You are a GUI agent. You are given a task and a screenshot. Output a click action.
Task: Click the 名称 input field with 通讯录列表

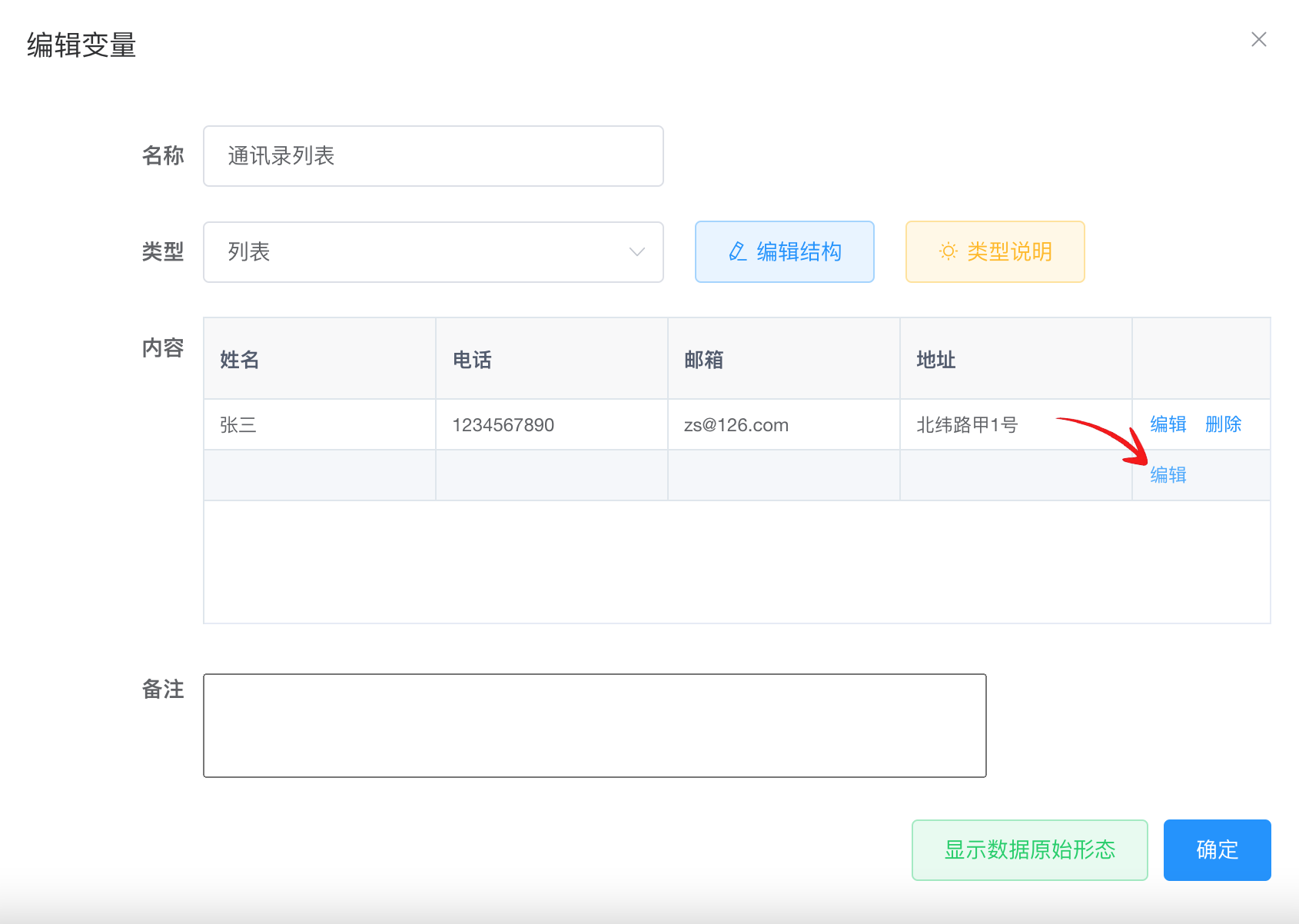coord(434,156)
